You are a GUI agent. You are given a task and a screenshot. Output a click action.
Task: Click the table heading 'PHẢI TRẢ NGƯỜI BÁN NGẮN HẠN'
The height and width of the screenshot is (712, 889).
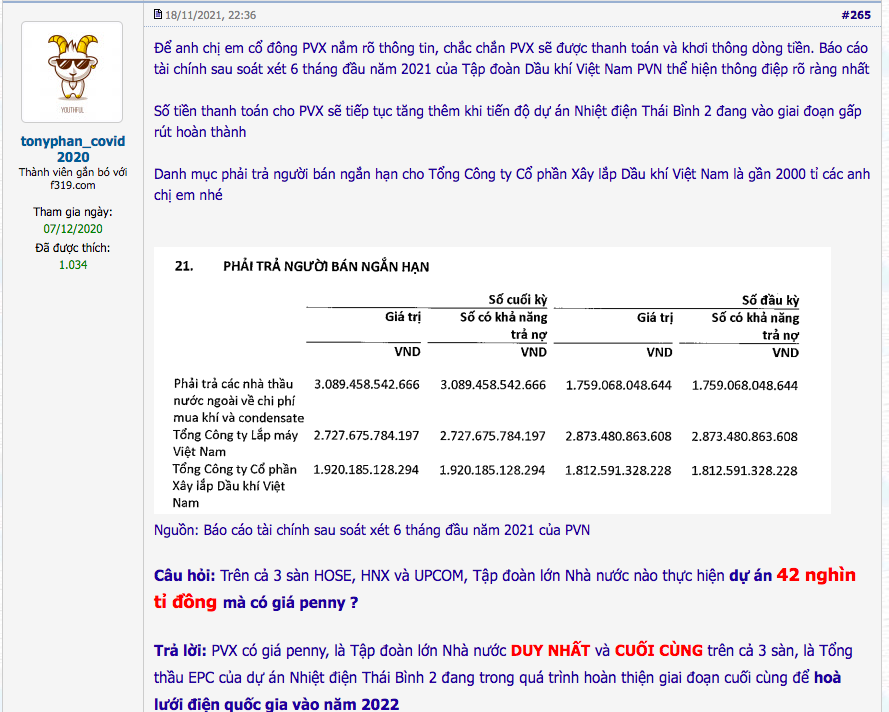pyautogui.click(x=326, y=266)
